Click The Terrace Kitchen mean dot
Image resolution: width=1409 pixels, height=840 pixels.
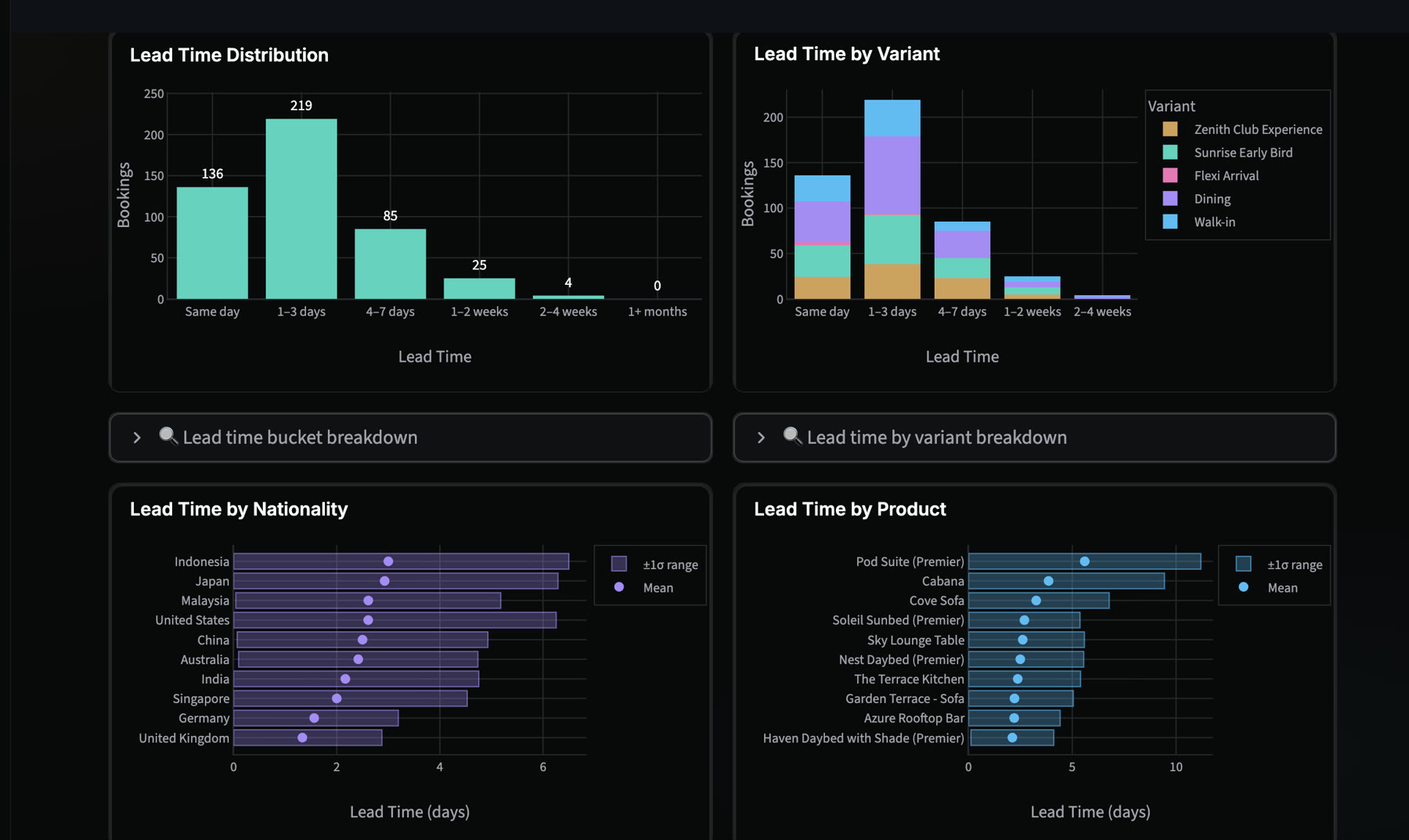1018,679
